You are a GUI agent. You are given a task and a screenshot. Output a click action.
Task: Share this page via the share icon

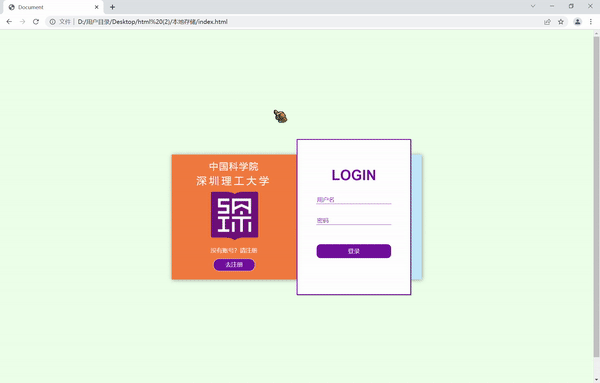[x=547, y=22]
